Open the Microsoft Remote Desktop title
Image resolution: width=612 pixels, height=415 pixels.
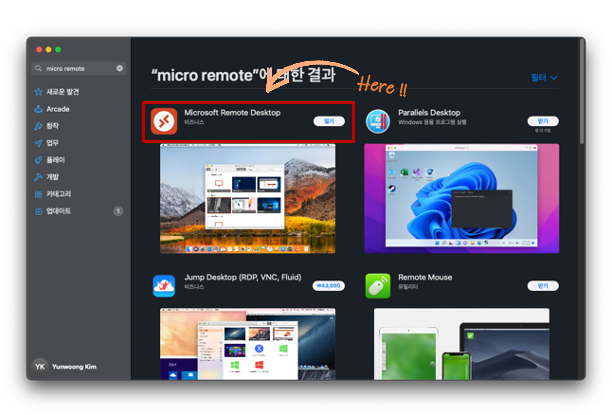pyautogui.click(x=232, y=112)
